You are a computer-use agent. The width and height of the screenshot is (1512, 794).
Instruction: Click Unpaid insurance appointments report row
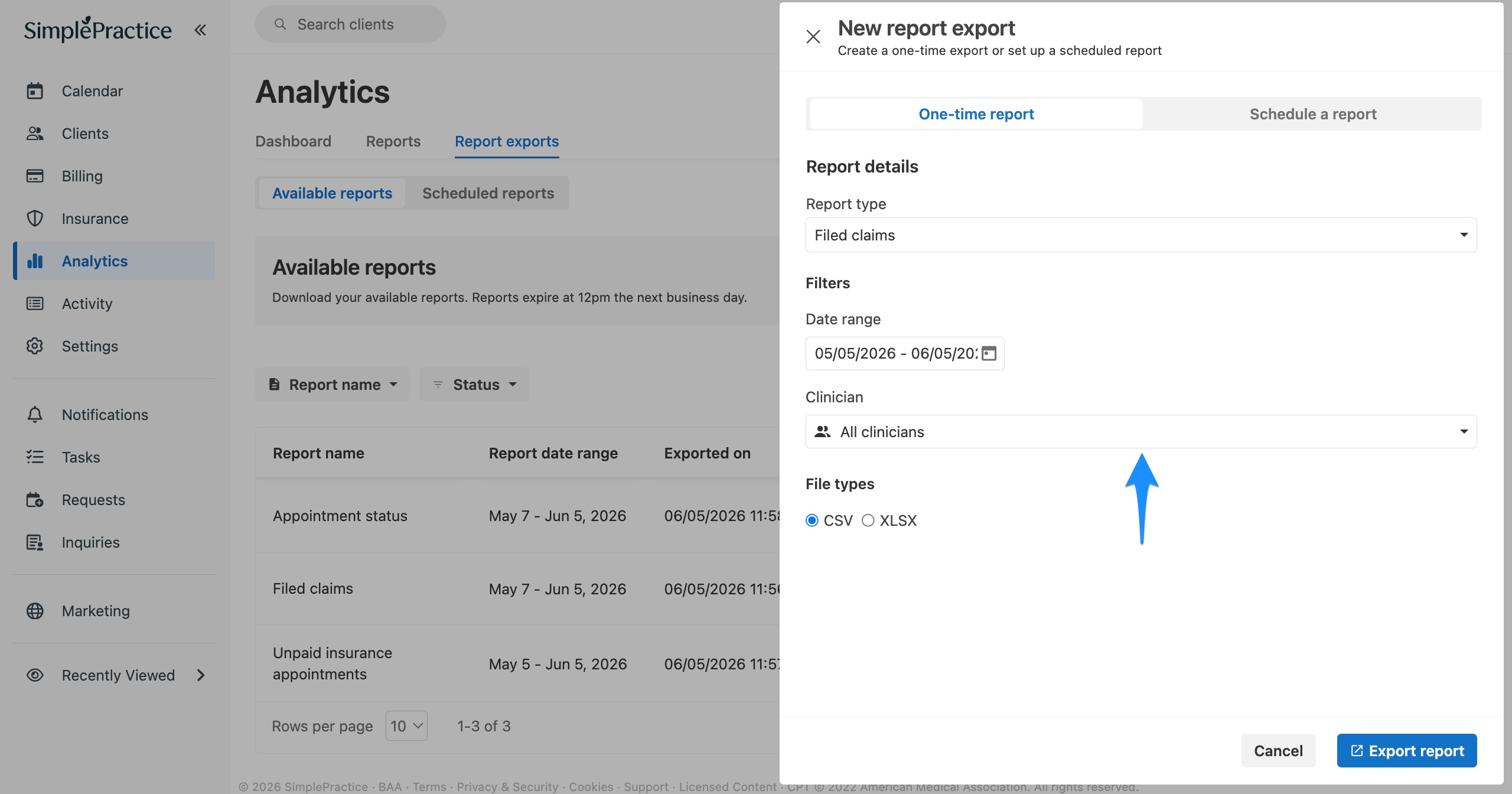pos(517,663)
